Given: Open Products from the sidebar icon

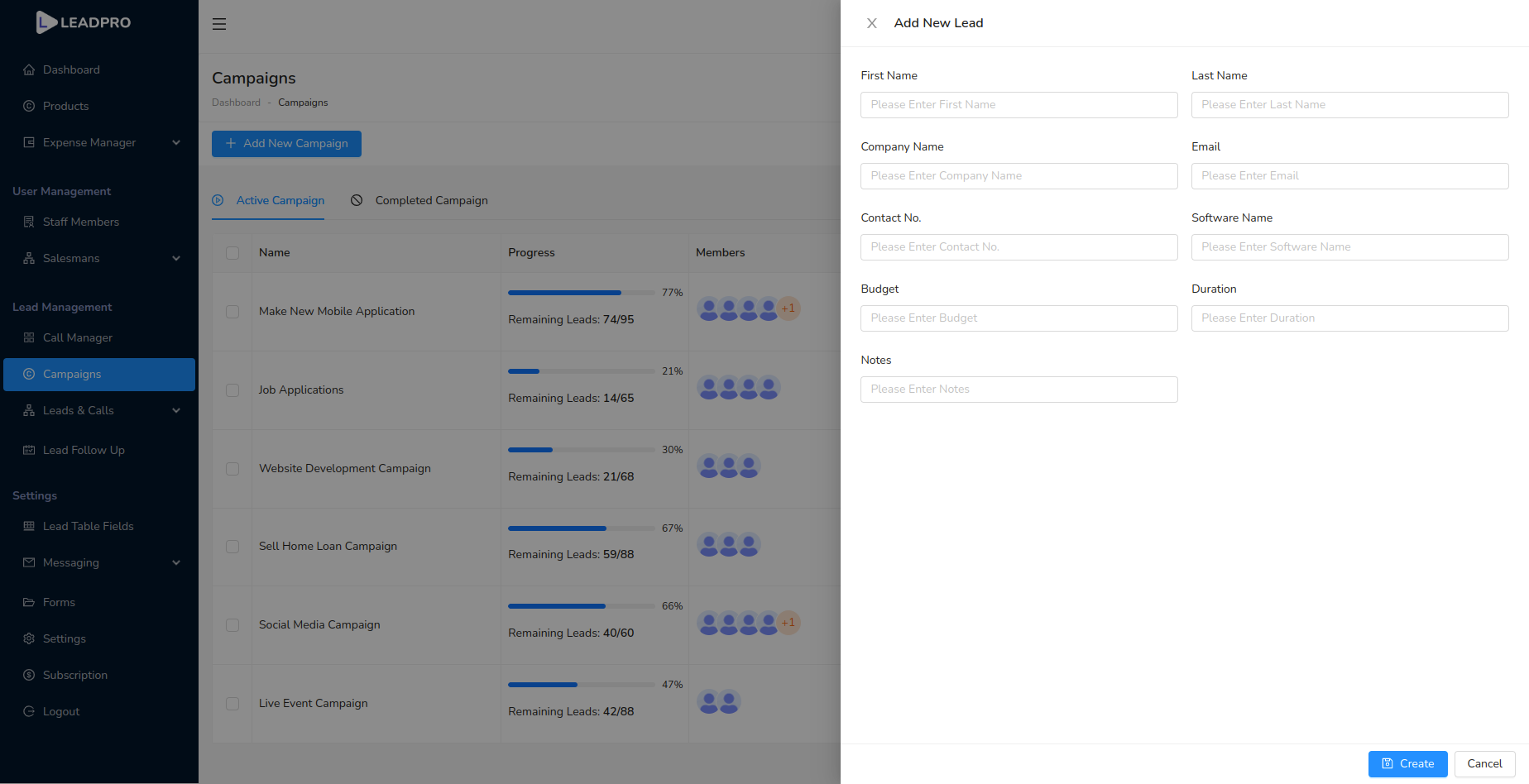Looking at the screenshot, I should tap(30, 106).
